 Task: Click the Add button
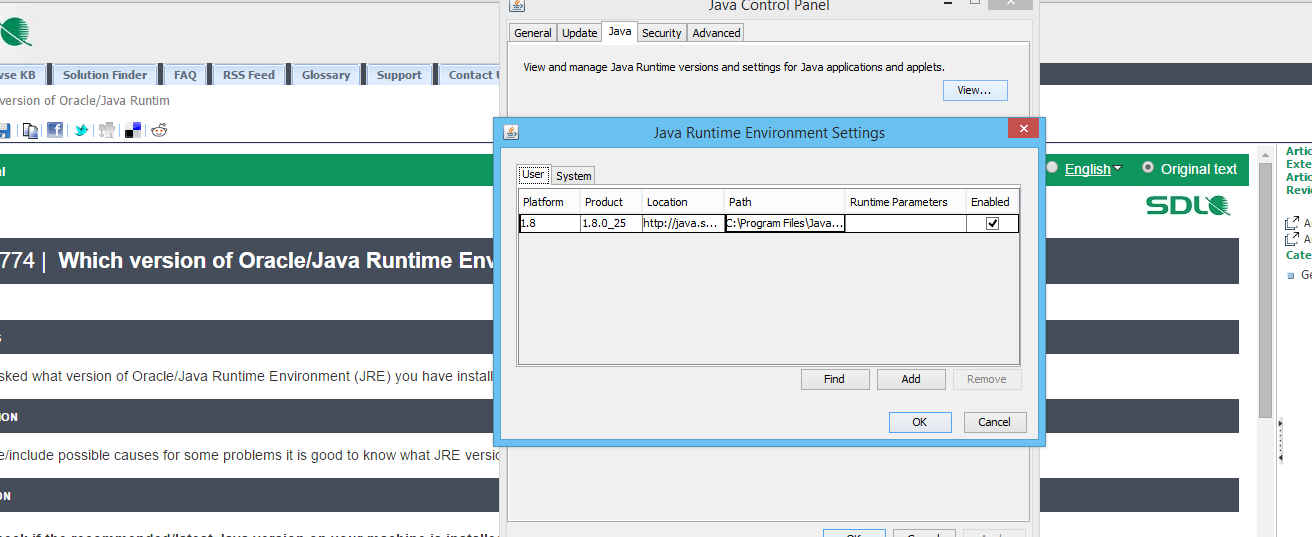coord(911,379)
